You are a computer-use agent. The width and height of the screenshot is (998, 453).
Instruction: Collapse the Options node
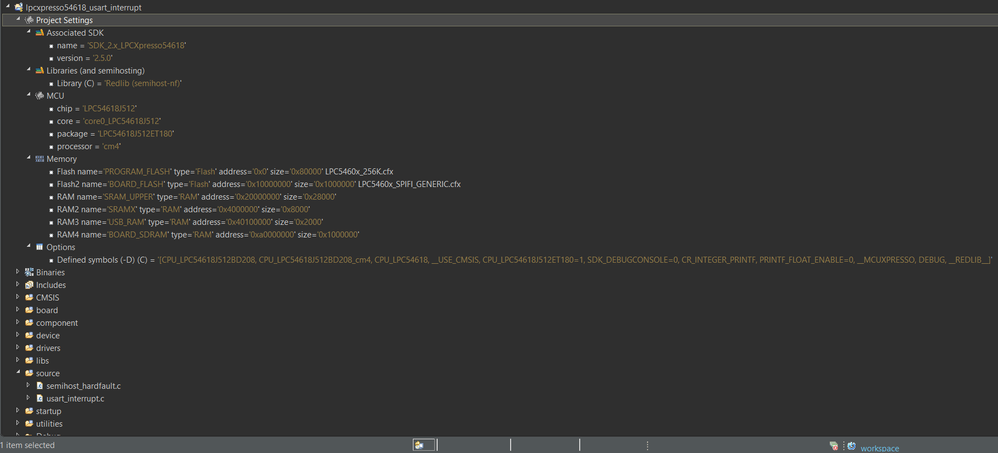(29, 247)
